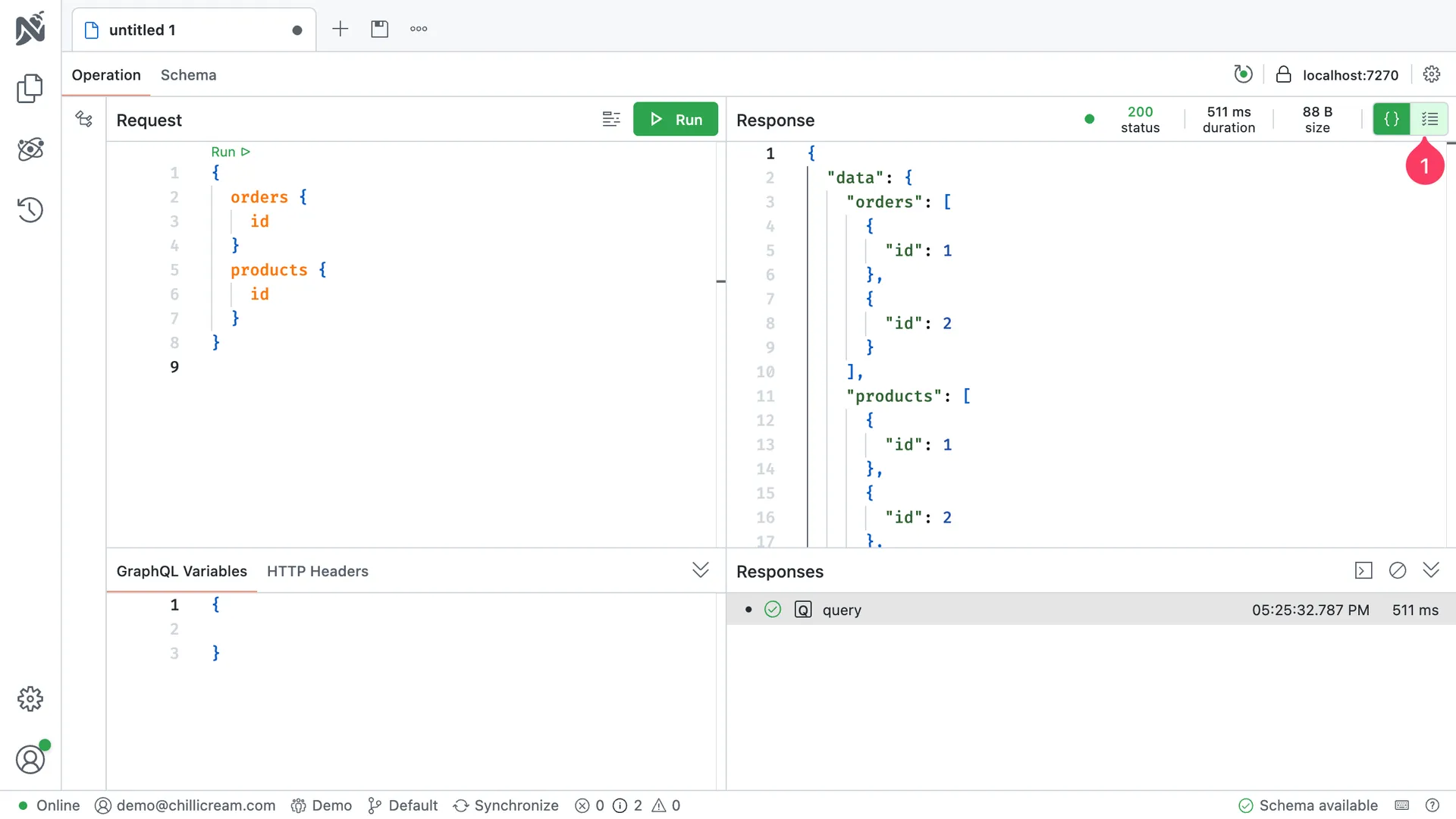Open the tab options ellipsis menu
This screenshot has height=819, width=1456.
coord(418,29)
